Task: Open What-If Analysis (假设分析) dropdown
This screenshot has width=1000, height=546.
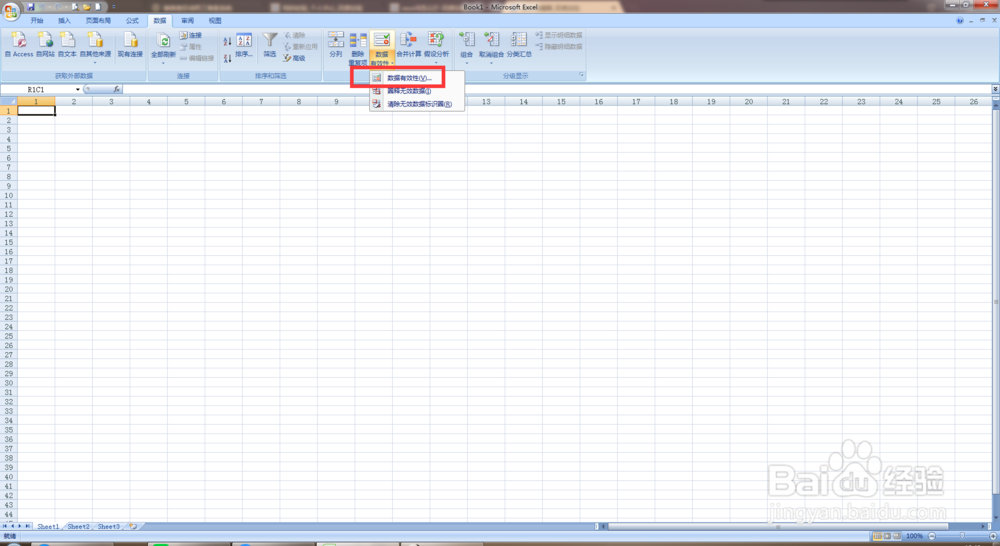Action: pyautogui.click(x=436, y=48)
